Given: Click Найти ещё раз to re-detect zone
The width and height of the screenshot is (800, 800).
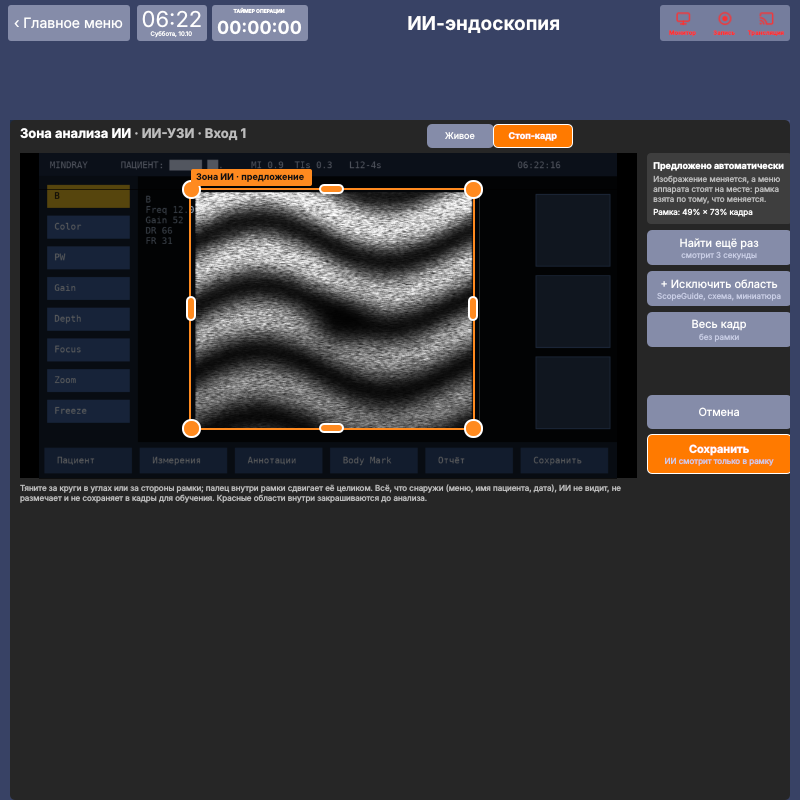Looking at the screenshot, I should (x=718, y=247).
